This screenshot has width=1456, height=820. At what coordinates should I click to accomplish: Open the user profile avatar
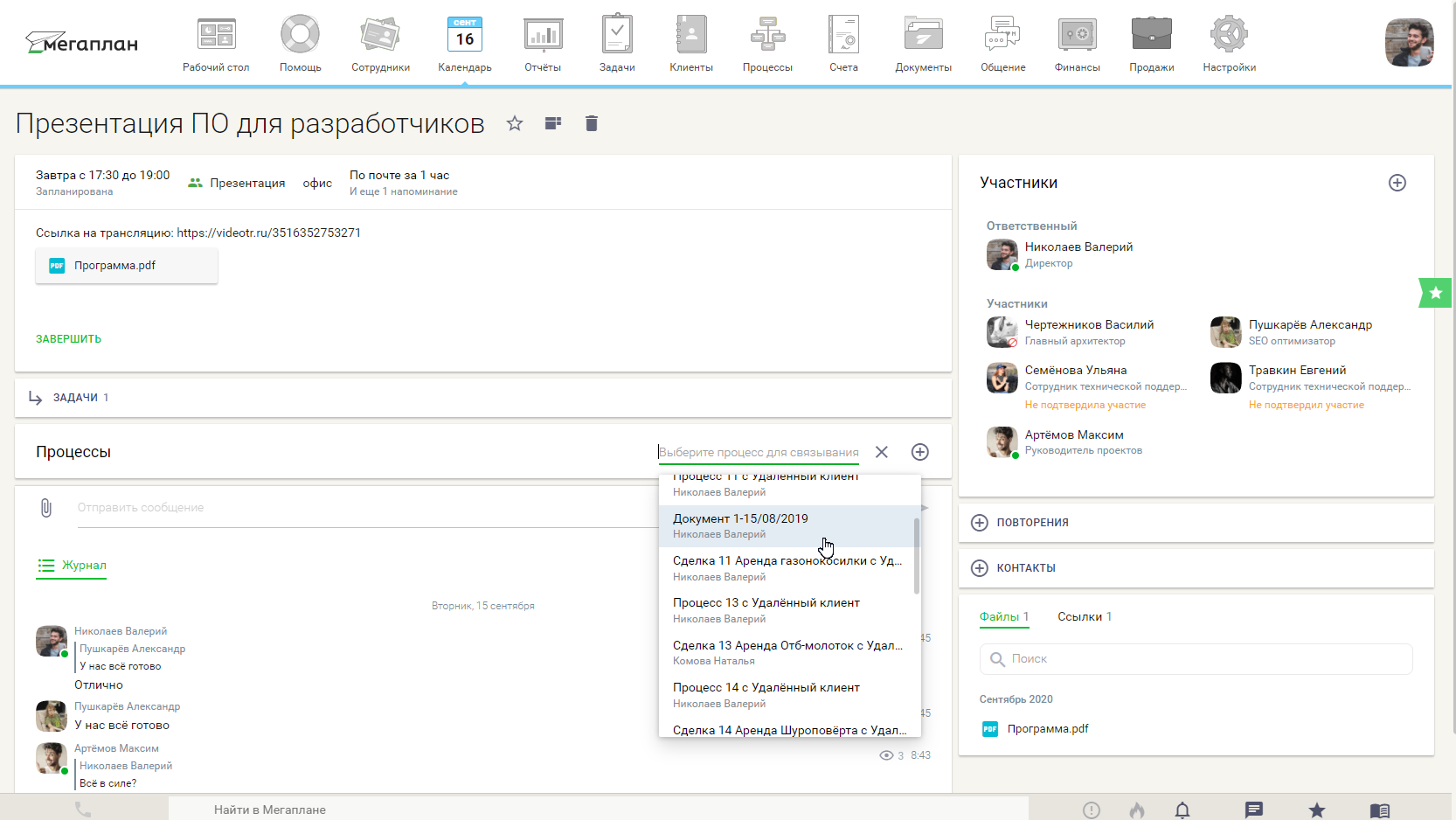tap(1409, 42)
